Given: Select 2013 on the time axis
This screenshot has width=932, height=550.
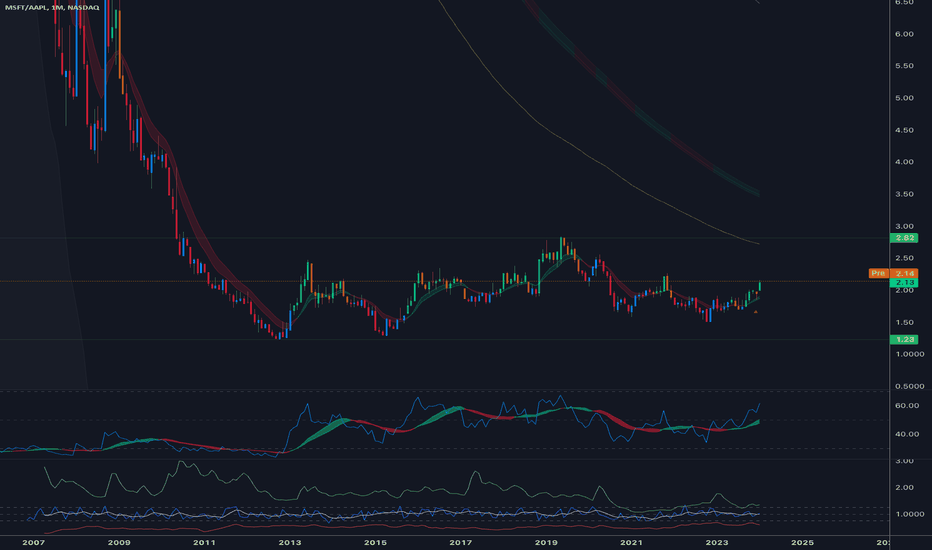Looking at the screenshot, I should (289, 542).
